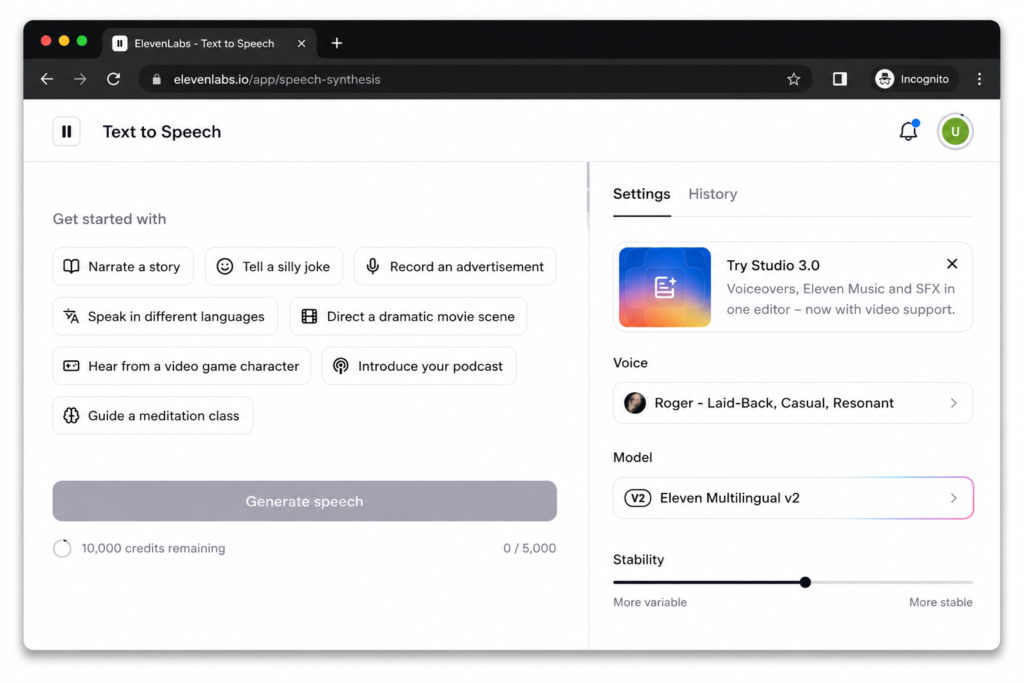Click the 'More stable' stability label
Screen dimensions: 1024x683
click(x=940, y=602)
